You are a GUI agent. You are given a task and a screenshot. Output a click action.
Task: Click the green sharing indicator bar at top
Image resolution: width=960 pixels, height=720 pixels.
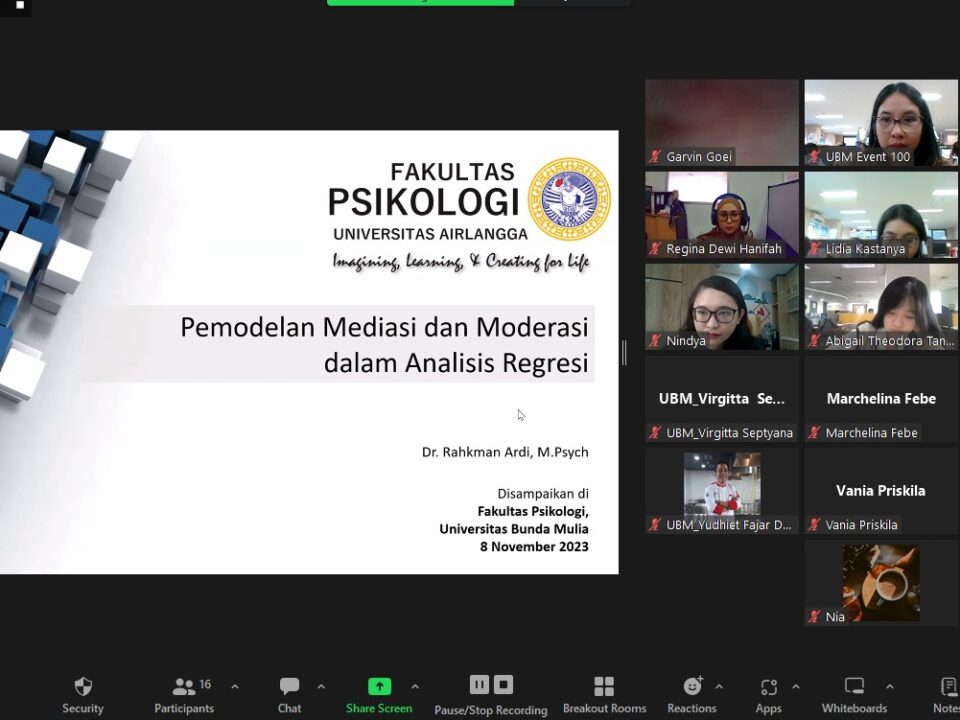421,2
